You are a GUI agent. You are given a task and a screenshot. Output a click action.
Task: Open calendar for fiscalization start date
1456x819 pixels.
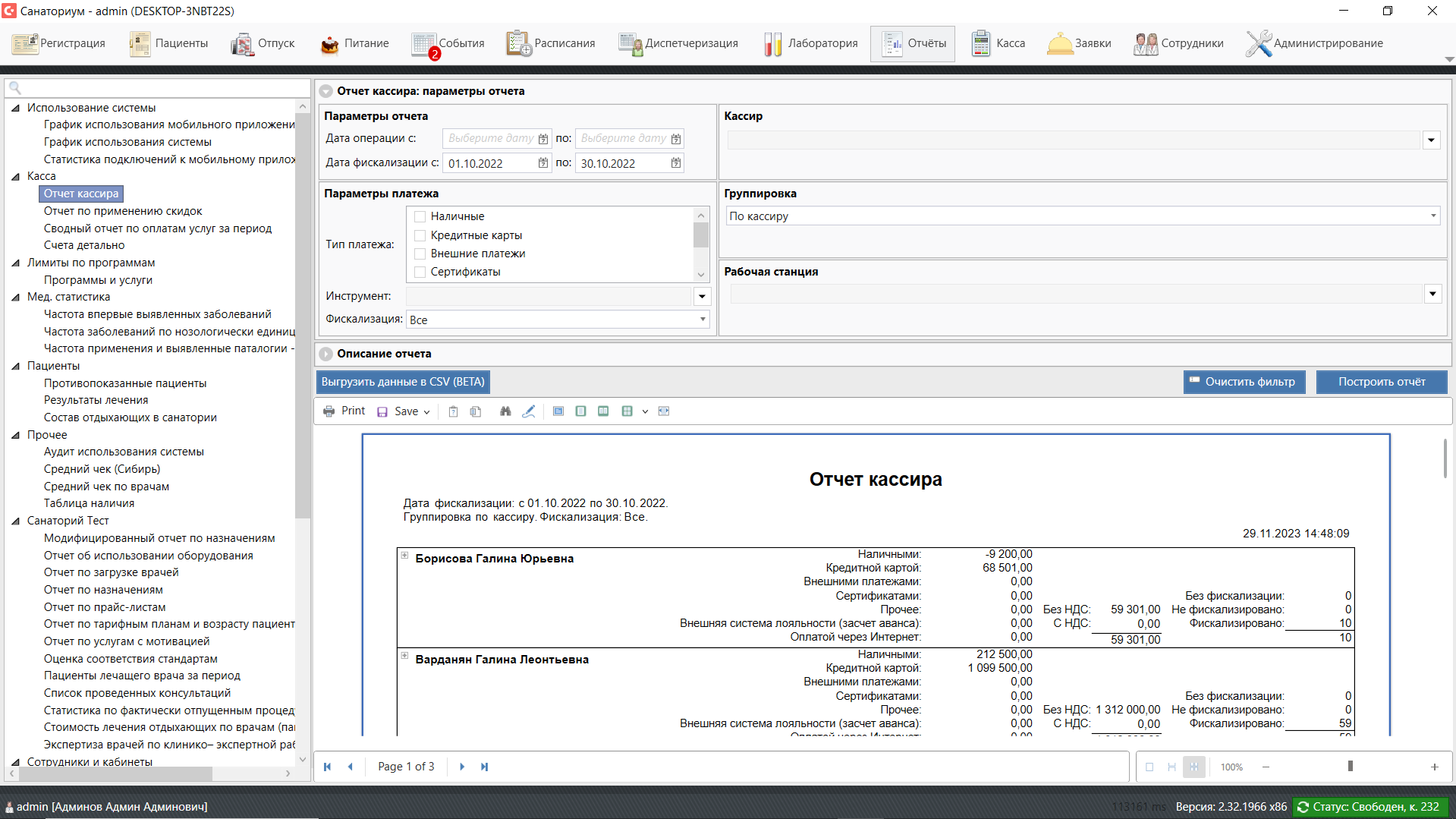tap(543, 163)
